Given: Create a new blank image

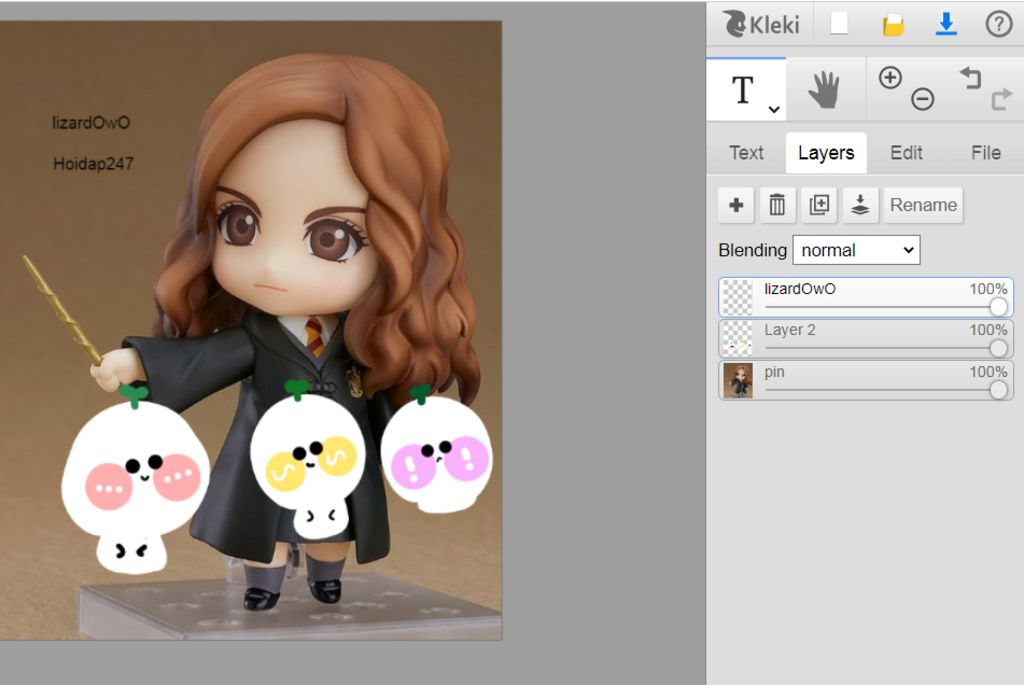Looking at the screenshot, I should point(839,24).
